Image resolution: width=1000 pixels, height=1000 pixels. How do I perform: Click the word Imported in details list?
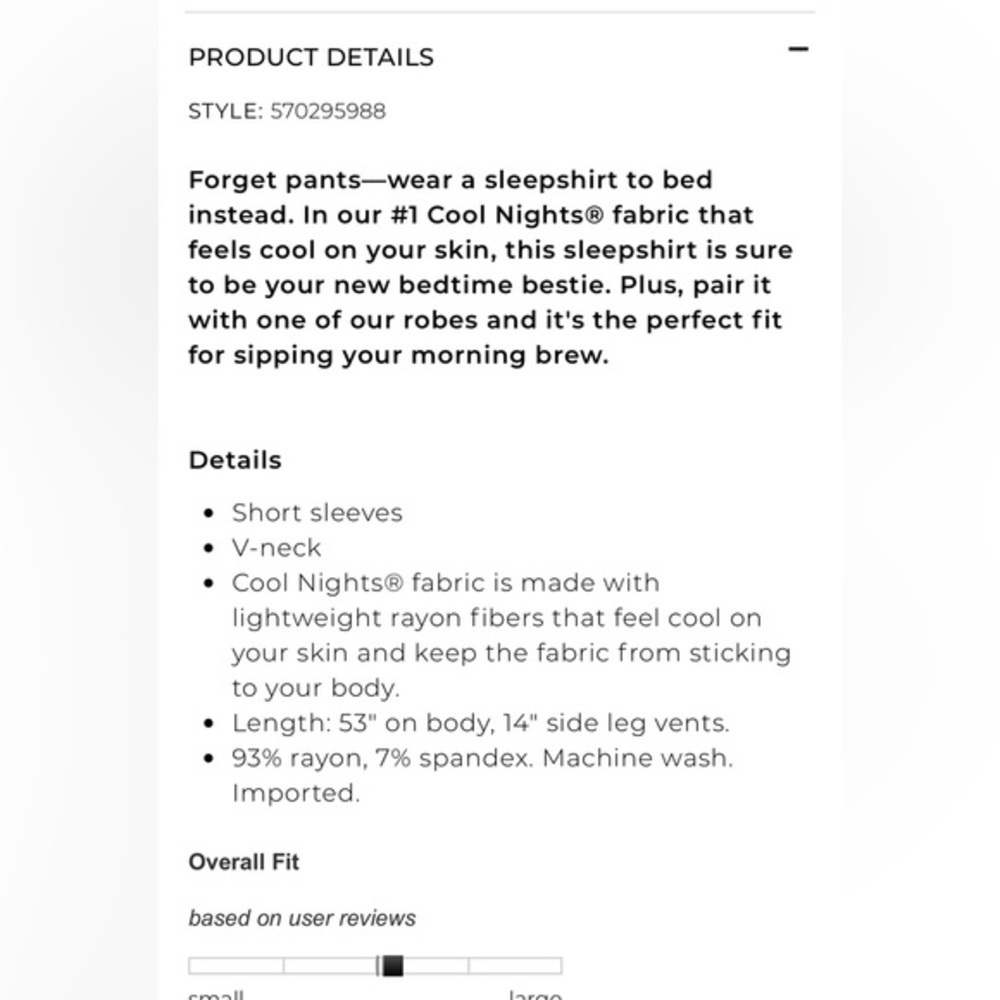(296, 793)
